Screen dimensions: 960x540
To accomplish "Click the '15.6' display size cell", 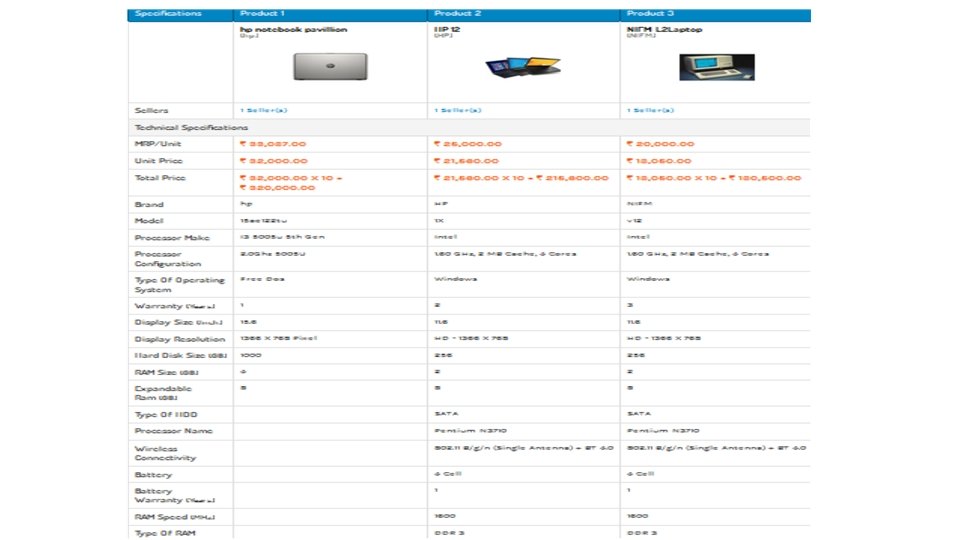I will [248, 322].
